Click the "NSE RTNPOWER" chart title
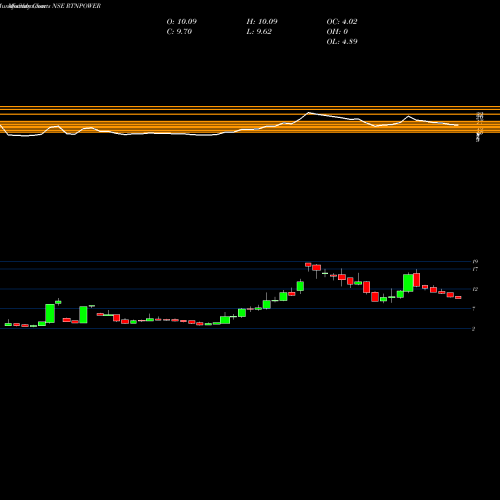Image resolution: width=500 pixels, height=500 pixels. (77, 6)
